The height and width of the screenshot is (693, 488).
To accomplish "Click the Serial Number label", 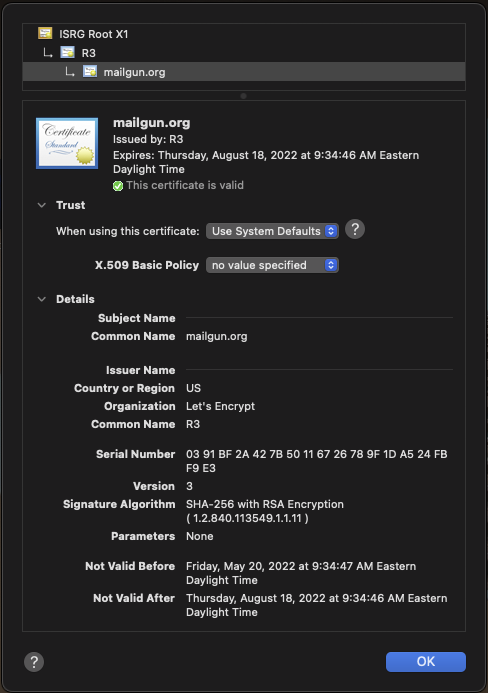I will pos(136,454).
